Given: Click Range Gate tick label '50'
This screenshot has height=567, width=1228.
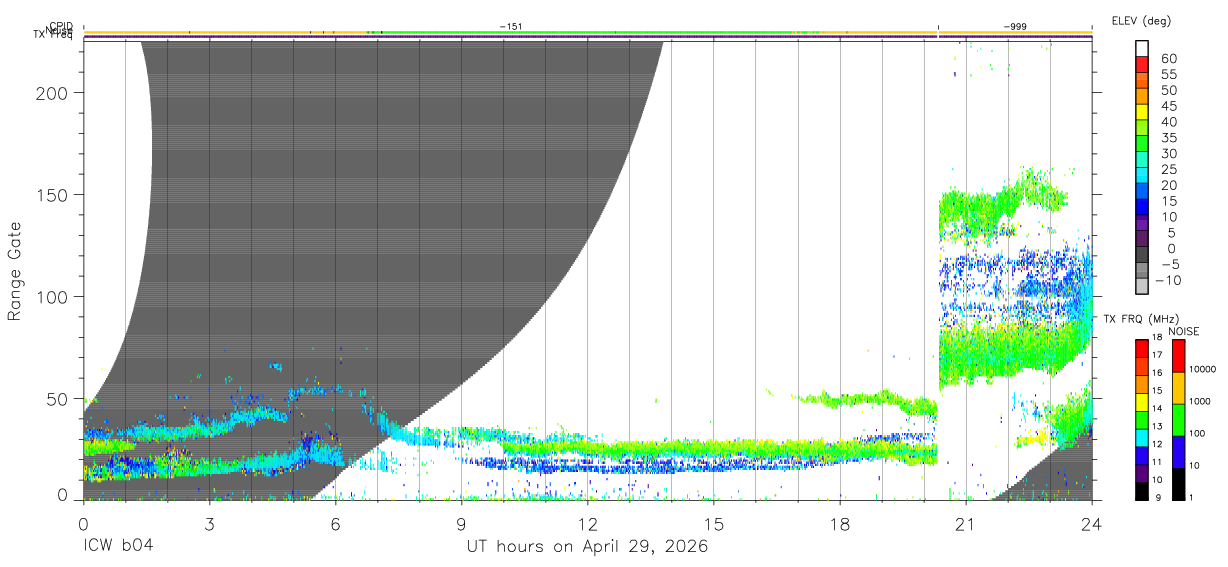Looking at the screenshot, I should pos(59,399).
